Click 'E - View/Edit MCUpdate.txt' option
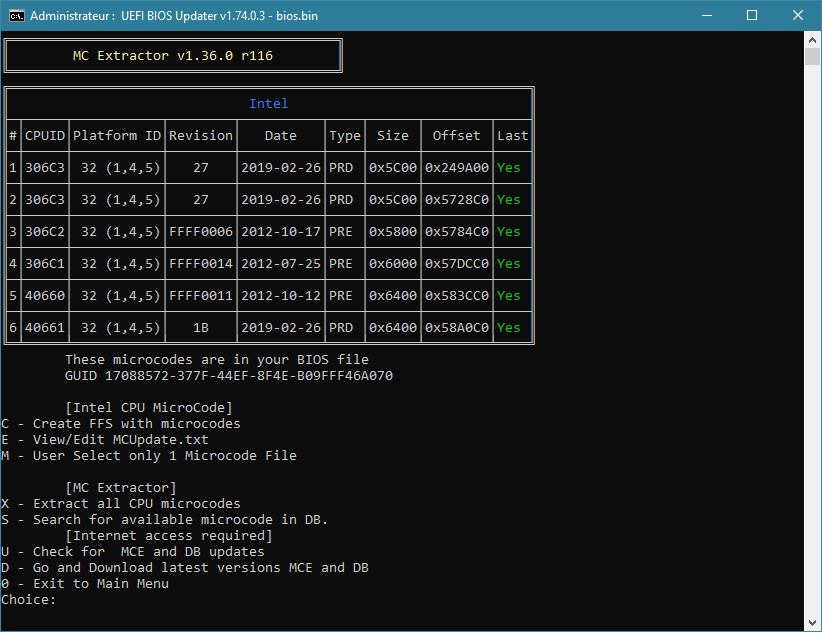 [x=105, y=440]
